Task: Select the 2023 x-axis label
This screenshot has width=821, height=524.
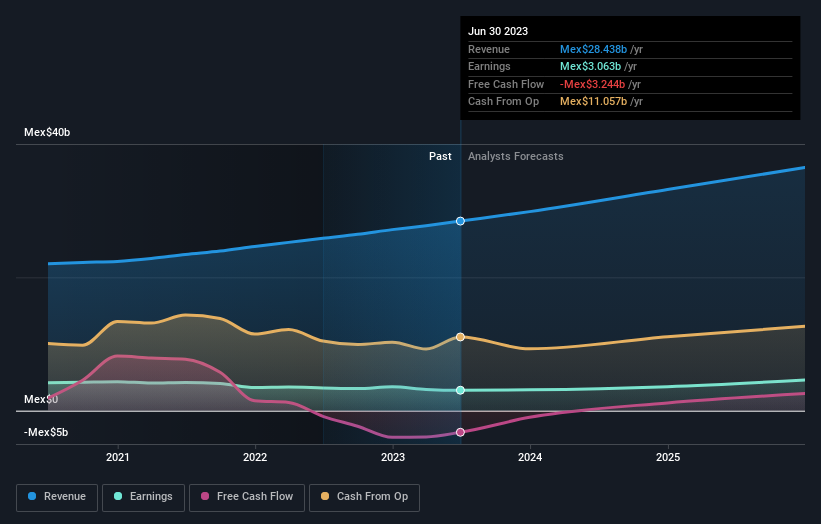Action: [x=393, y=457]
